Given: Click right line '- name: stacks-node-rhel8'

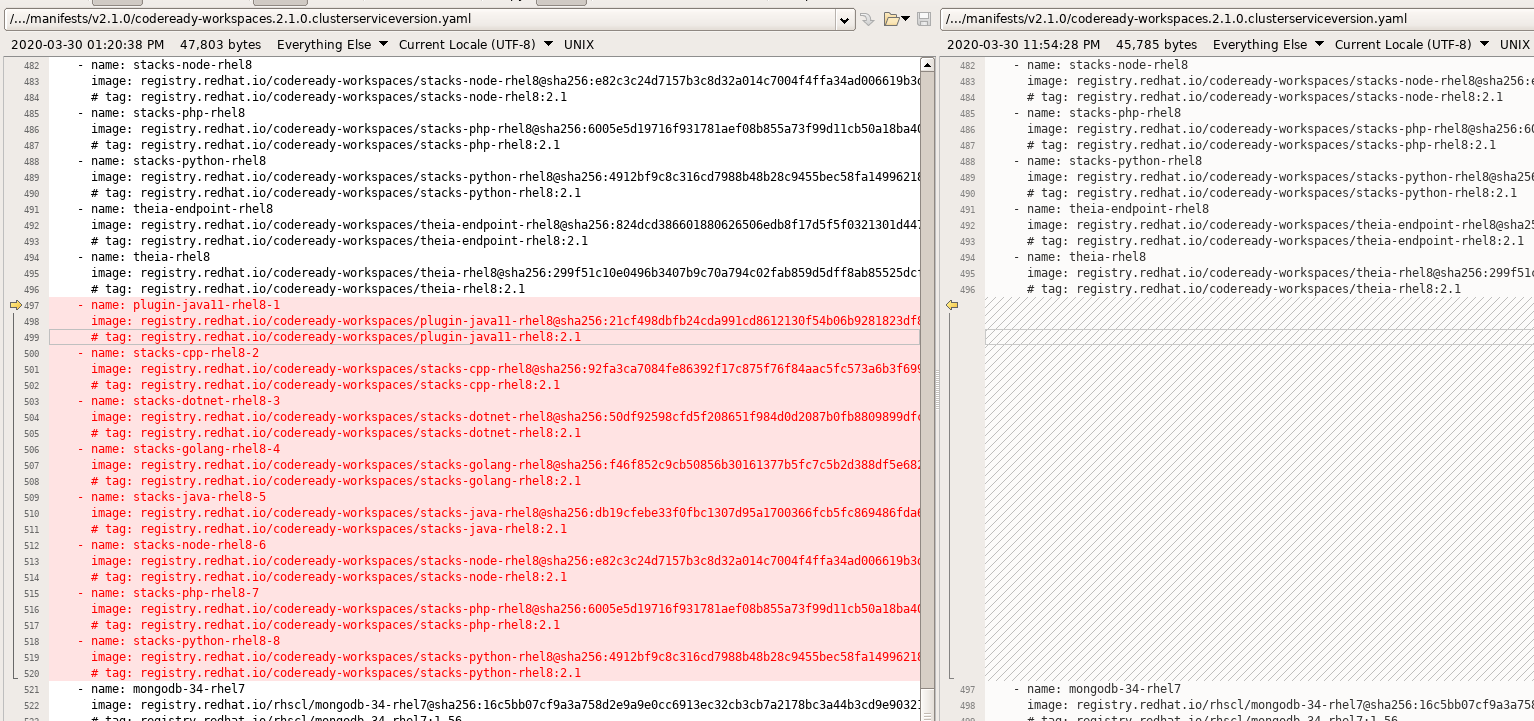Looking at the screenshot, I should (1101, 65).
